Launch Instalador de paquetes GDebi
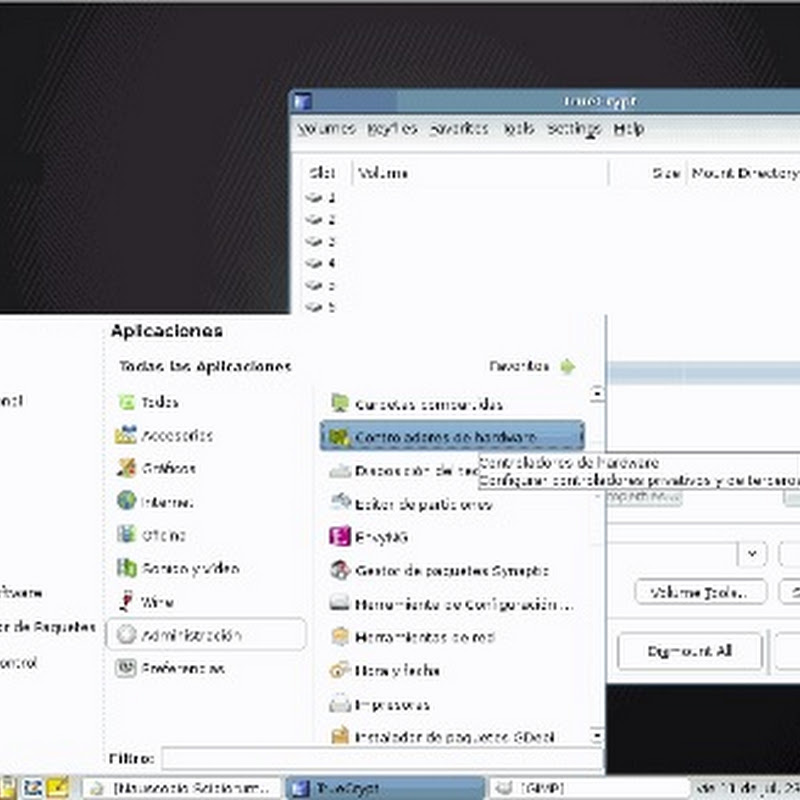This screenshot has height=800, width=800. coord(444,738)
